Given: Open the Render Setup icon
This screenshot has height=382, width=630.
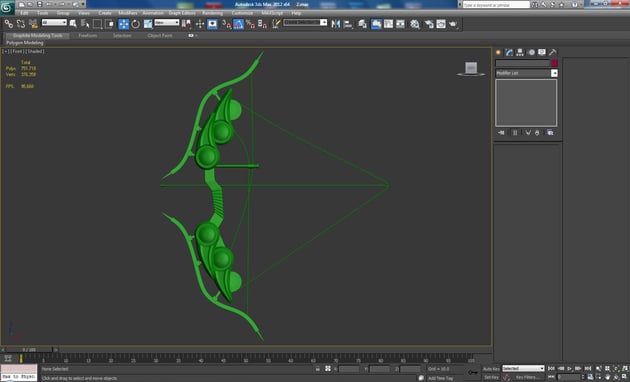Looking at the screenshot, I should coord(429,24).
